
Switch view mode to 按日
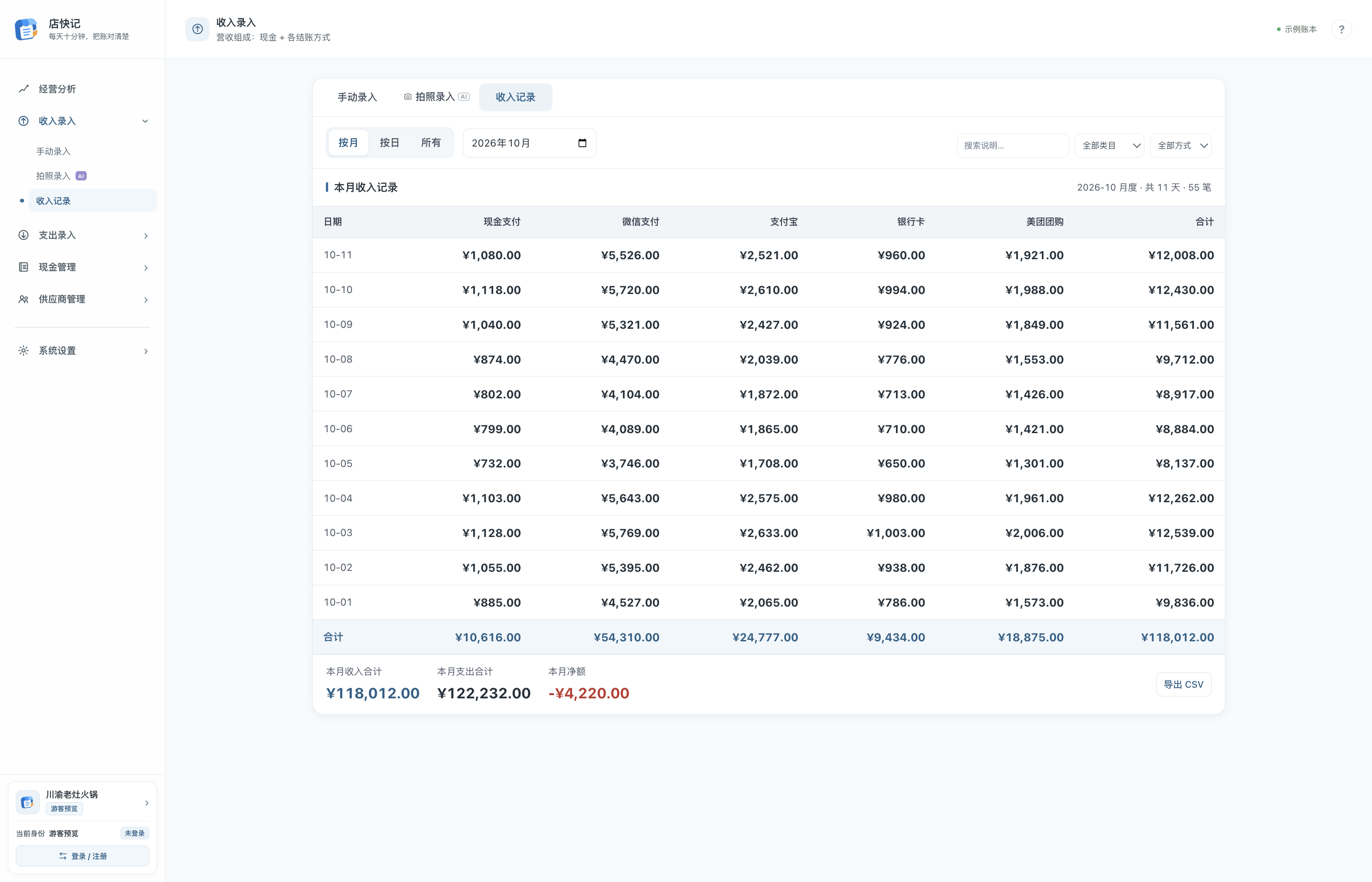[389, 143]
